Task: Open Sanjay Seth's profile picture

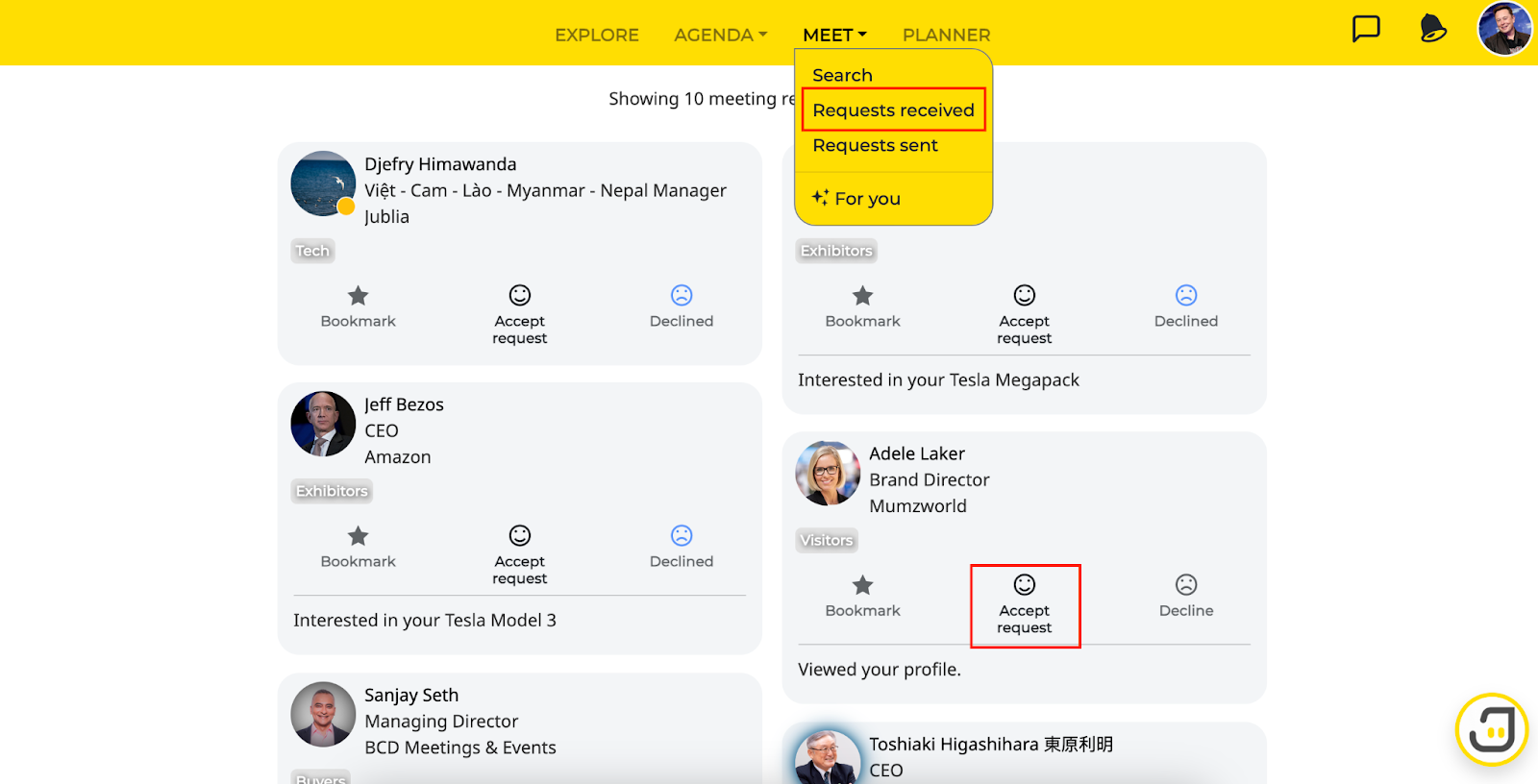Action: pos(323,715)
